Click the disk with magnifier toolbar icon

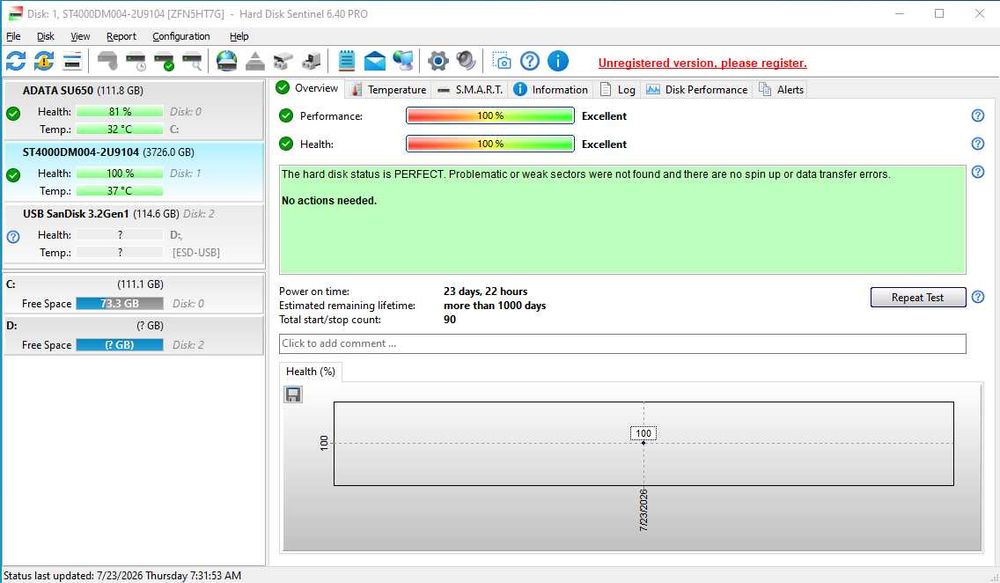click(192, 61)
